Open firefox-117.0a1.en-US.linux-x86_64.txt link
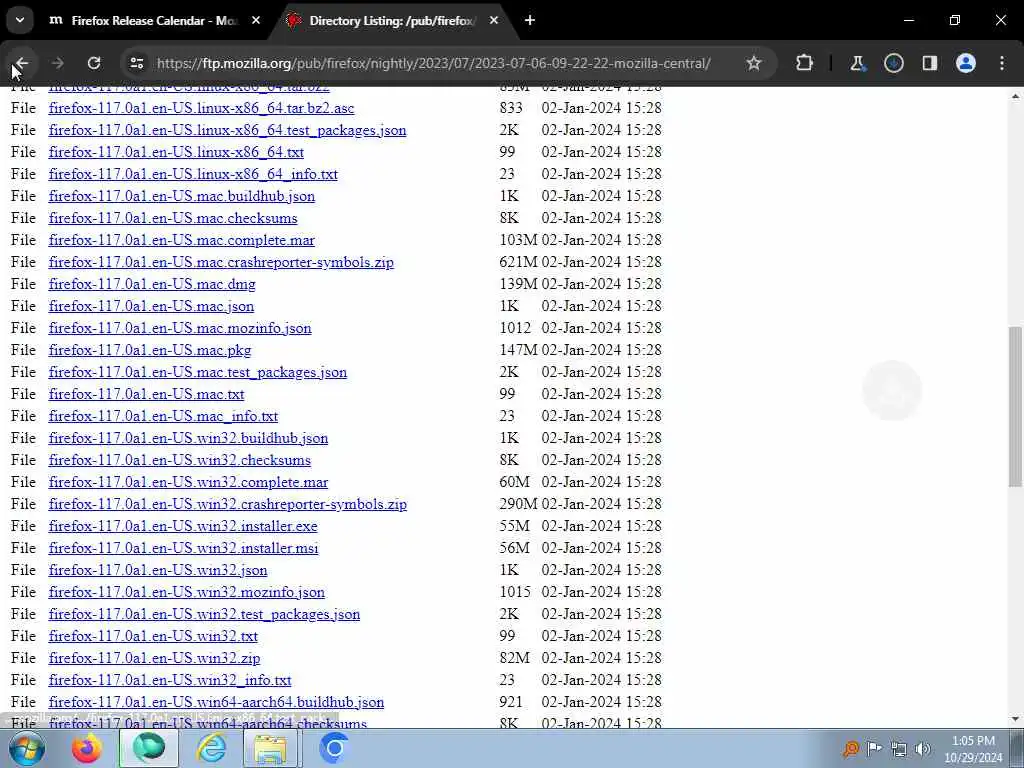 176,152
